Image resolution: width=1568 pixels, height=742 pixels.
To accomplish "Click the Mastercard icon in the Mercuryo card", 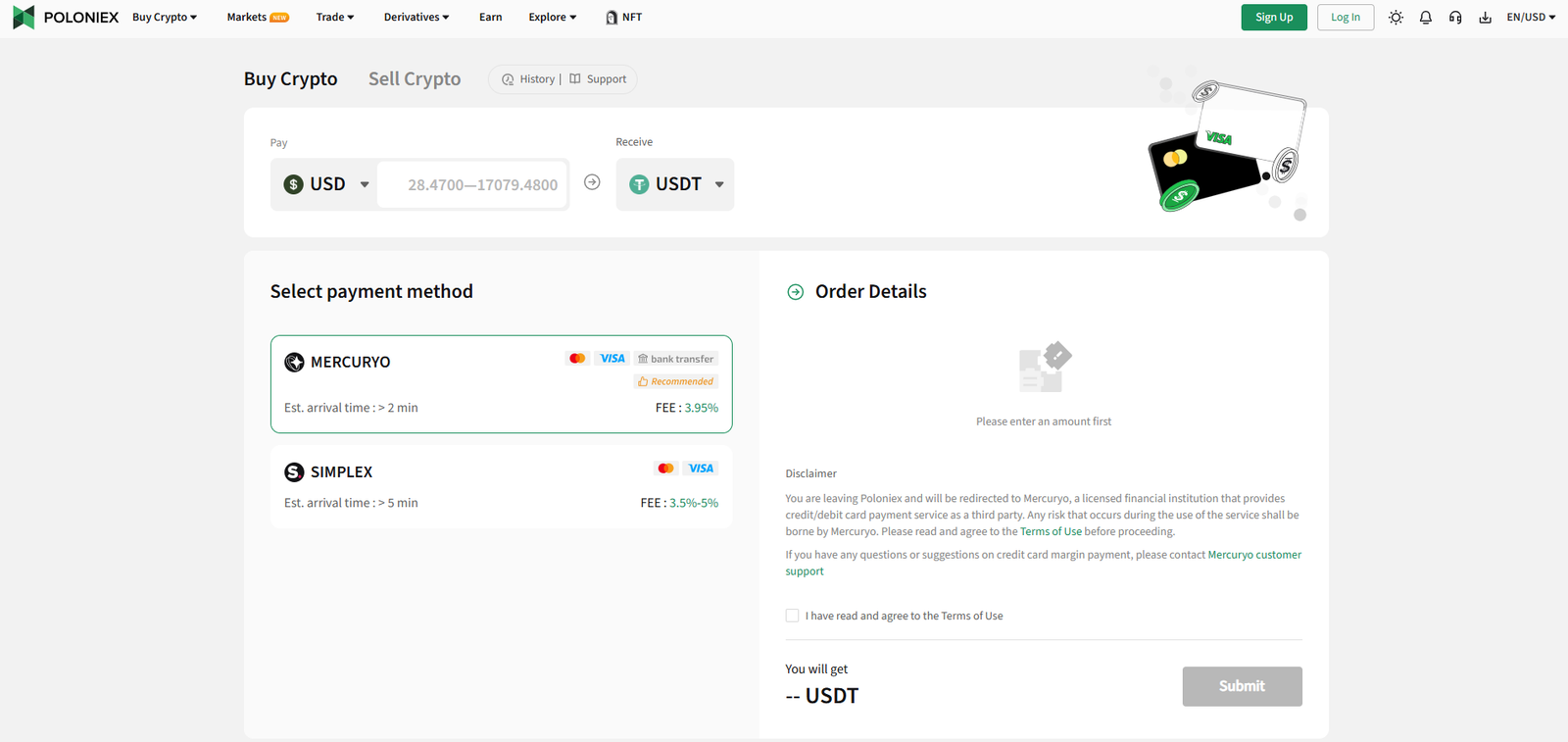I will point(577,359).
